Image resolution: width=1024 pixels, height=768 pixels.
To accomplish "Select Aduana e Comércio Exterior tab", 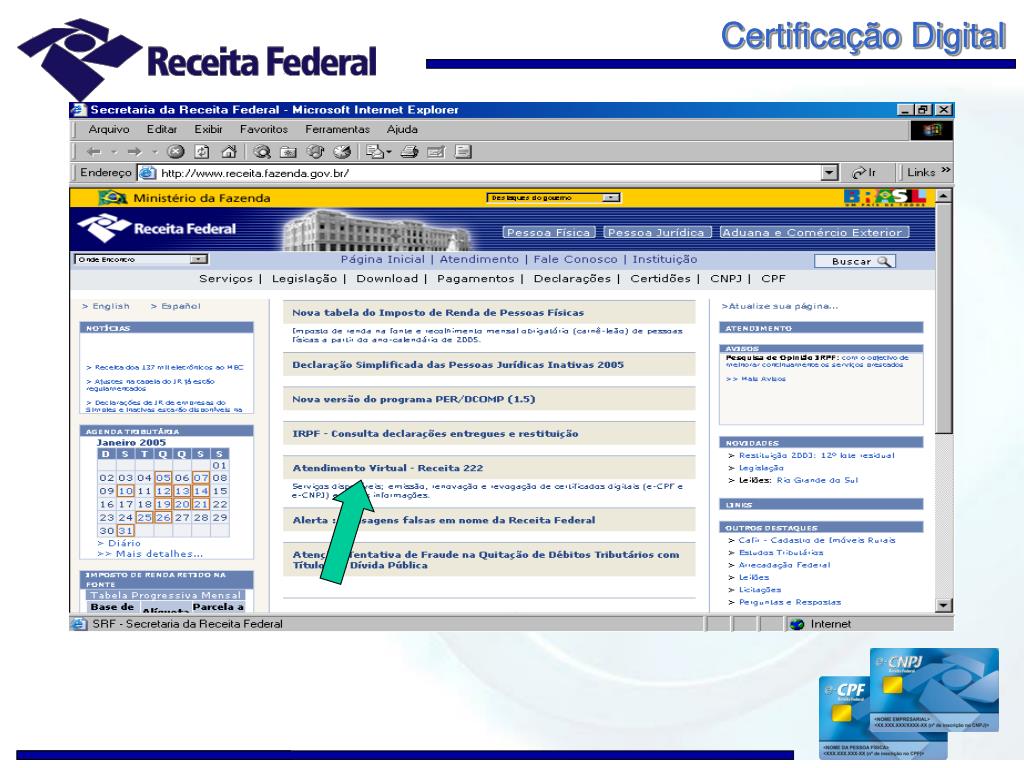I will (814, 232).
